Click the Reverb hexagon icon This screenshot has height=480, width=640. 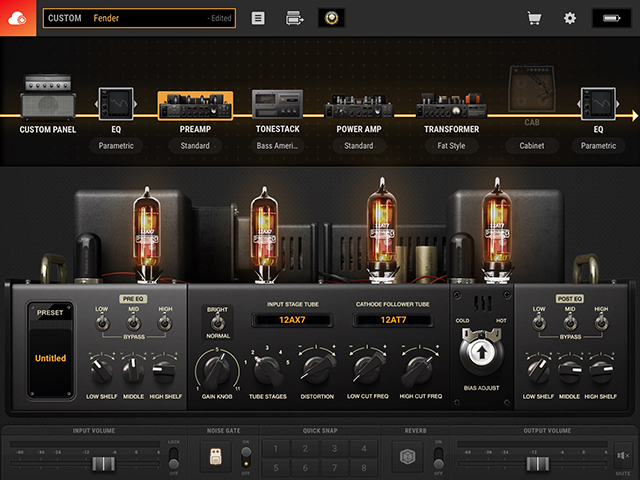click(x=407, y=457)
